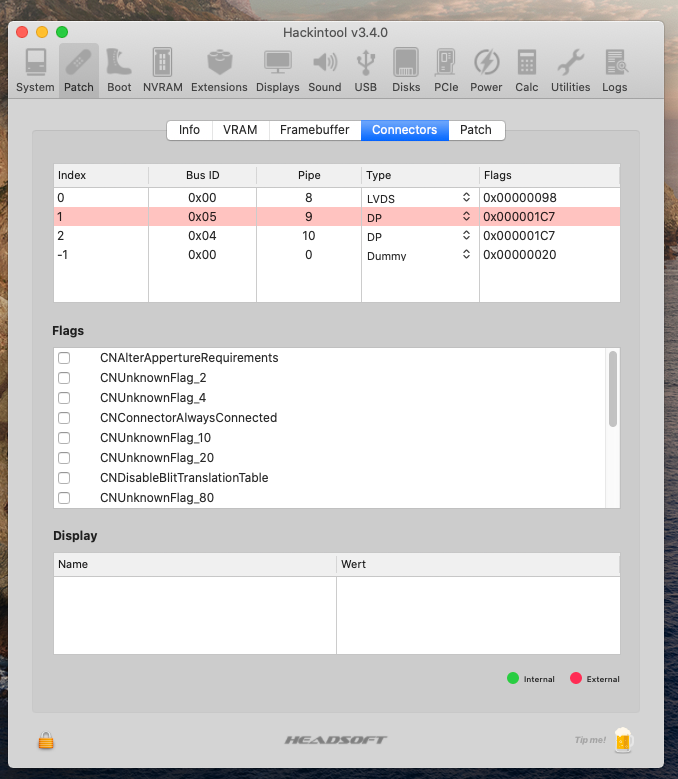
Task: Check CNConnectorAlwaysConnected flag
Action: click(64, 418)
